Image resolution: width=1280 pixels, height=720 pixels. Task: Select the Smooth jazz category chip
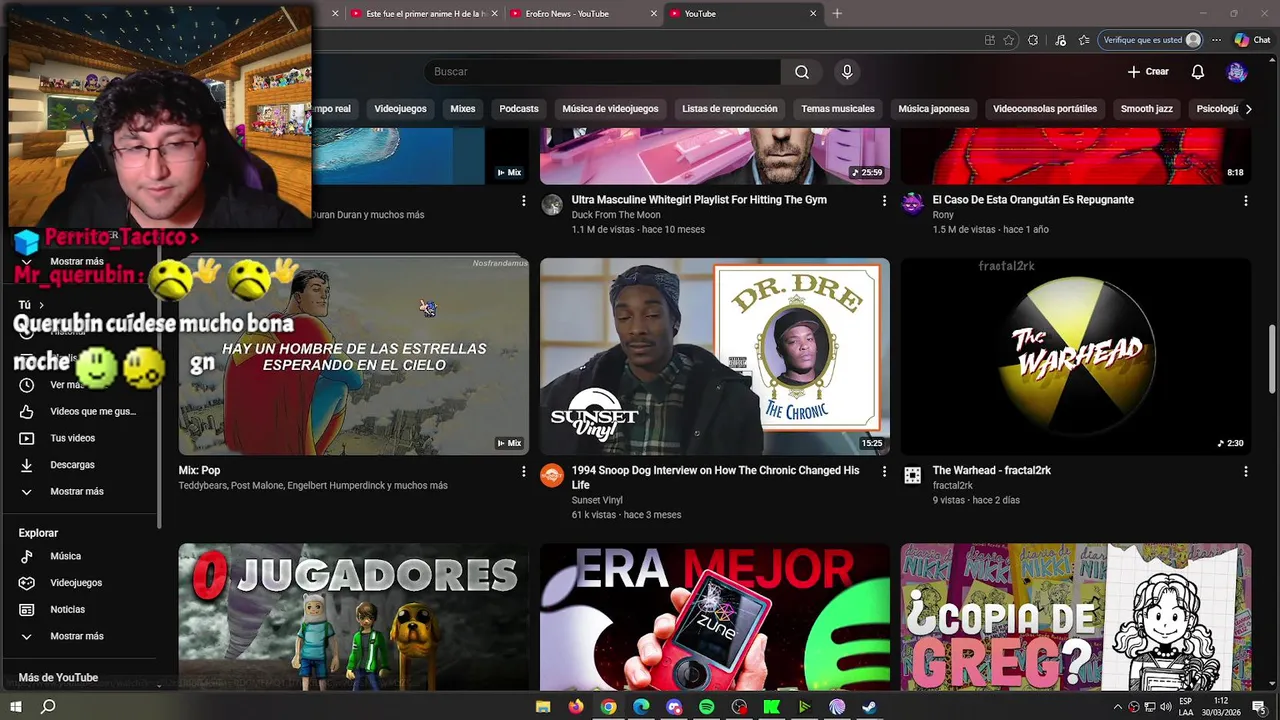1147,109
